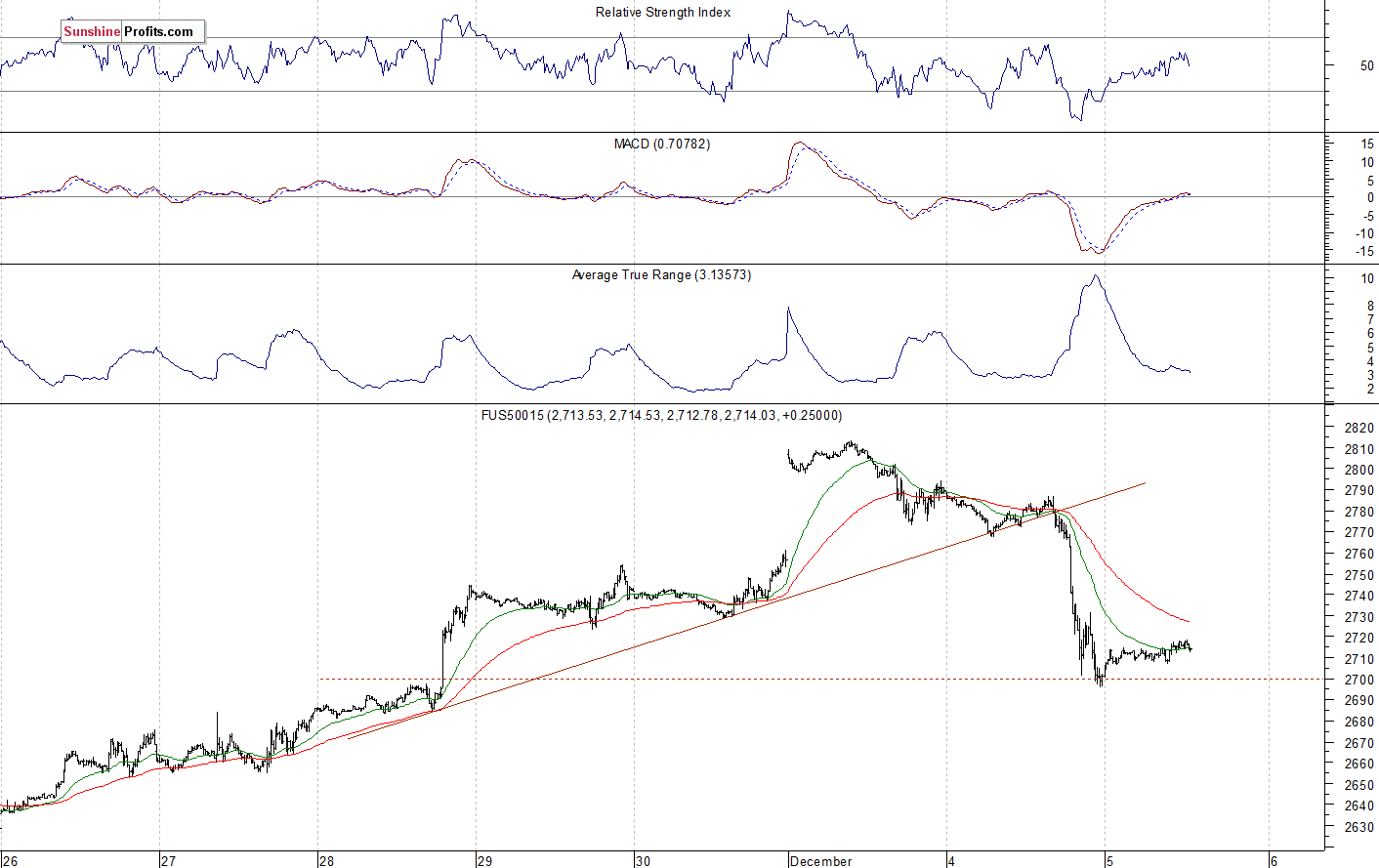Click the FUS50015 price chart title
This screenshot has width=1379, height=868.
tap(661, 415)
